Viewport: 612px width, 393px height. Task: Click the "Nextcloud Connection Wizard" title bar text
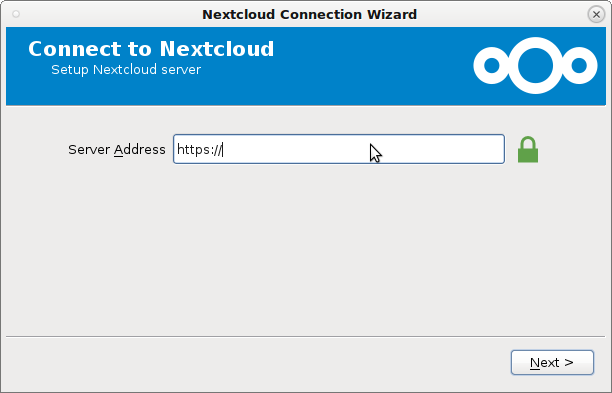click(310, 14)
